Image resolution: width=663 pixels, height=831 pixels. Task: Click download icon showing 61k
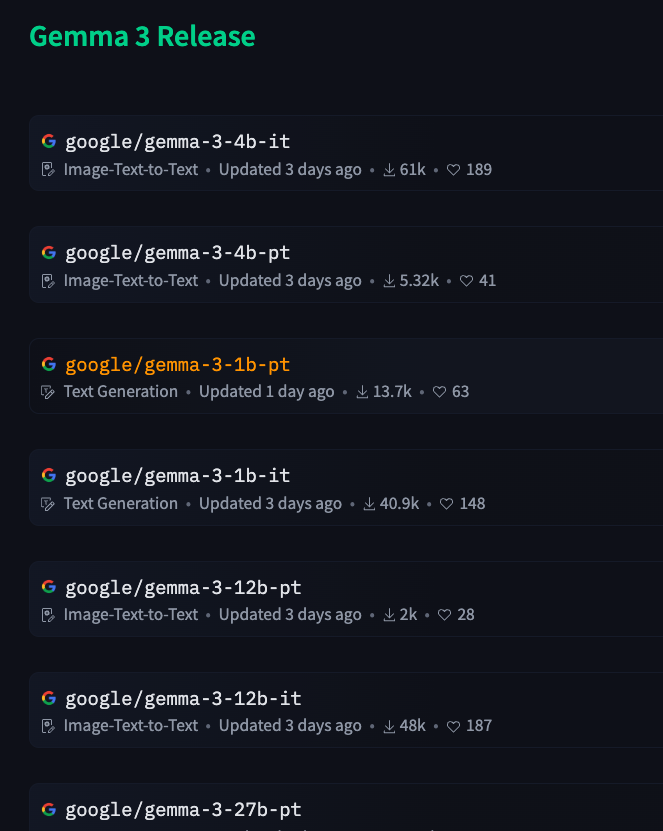tap(389, 170)
